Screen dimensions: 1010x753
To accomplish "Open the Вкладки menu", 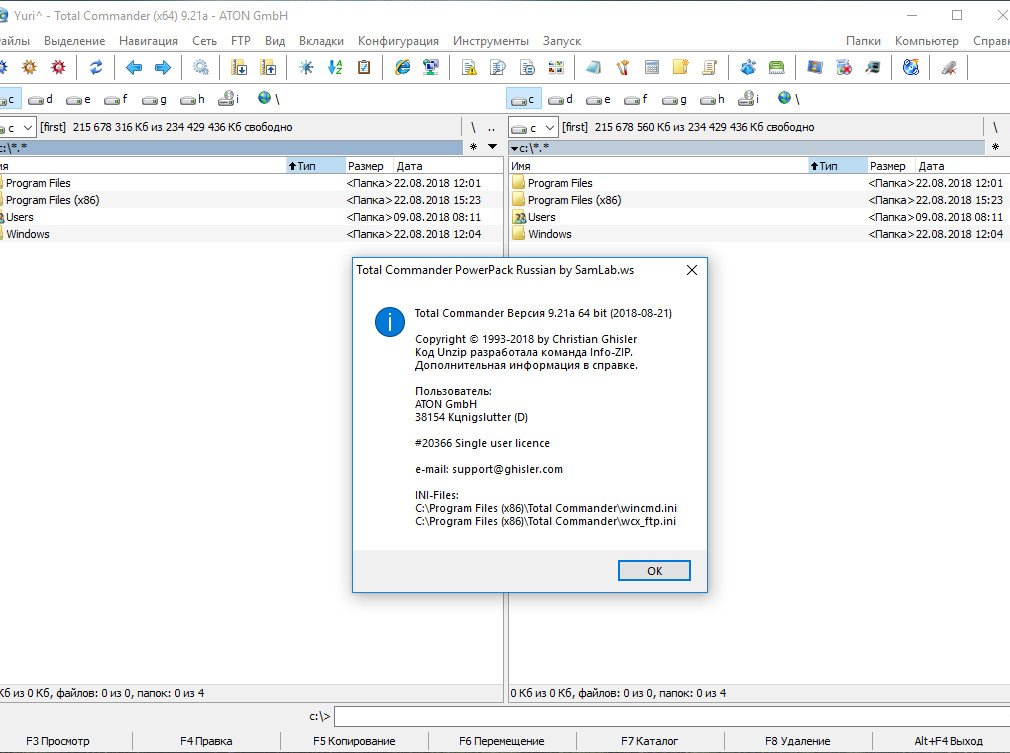I will coord(321,41).
